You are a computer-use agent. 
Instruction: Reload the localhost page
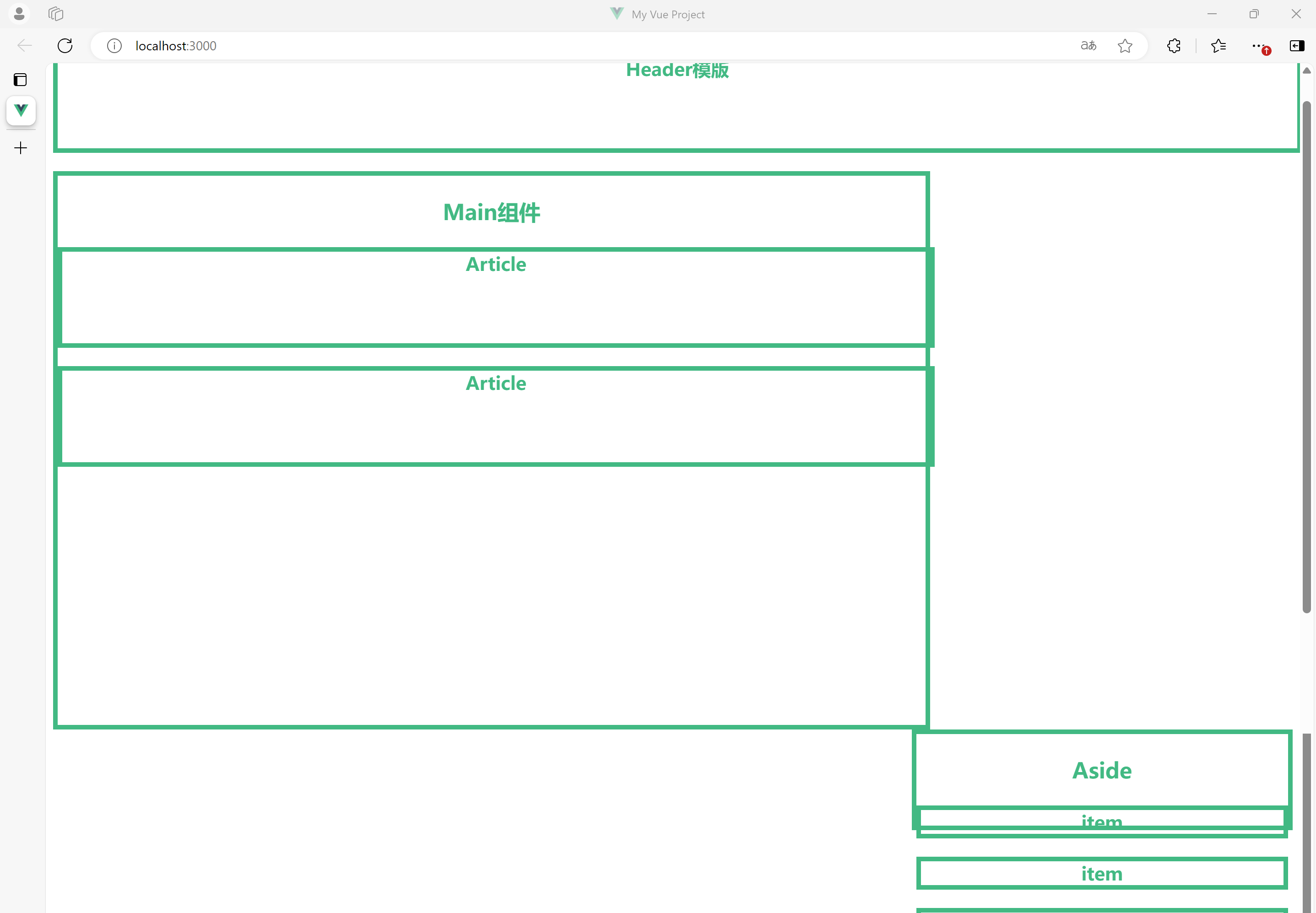pyautogui.click(x=65, y=46)
